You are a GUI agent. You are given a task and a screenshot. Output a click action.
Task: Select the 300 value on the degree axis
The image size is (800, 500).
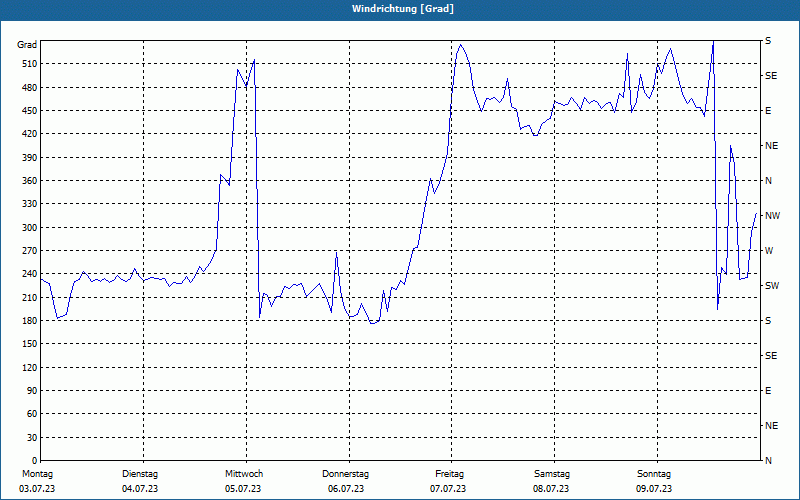click(x=30, y=227)
